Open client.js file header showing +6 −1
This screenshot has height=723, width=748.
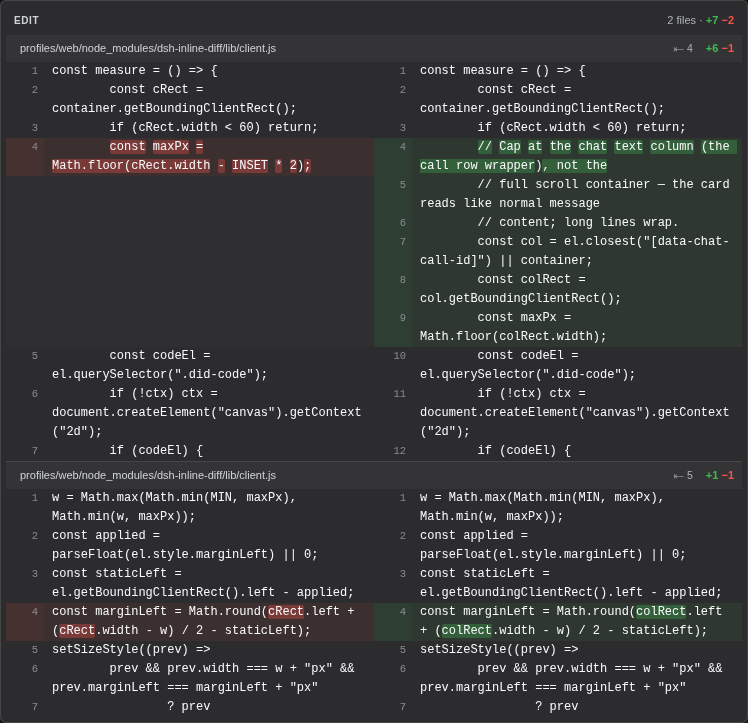click(x=374, y=48)
